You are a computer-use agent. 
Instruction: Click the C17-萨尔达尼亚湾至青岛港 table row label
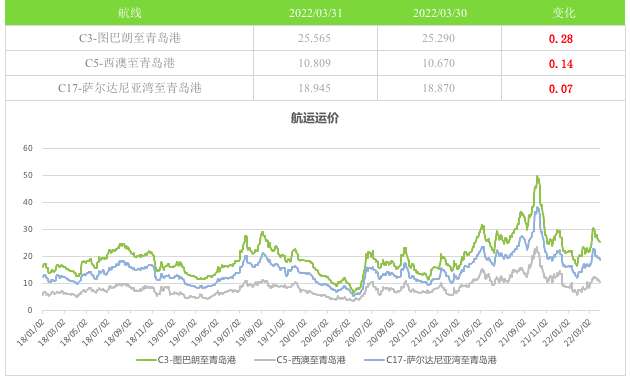[129, 88]
